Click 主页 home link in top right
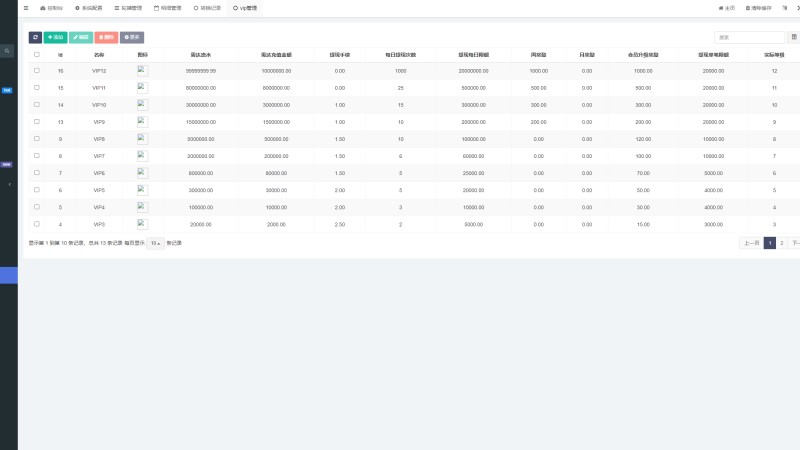The width and height of the screenshot is (800, 450). (x=727, y=8)
